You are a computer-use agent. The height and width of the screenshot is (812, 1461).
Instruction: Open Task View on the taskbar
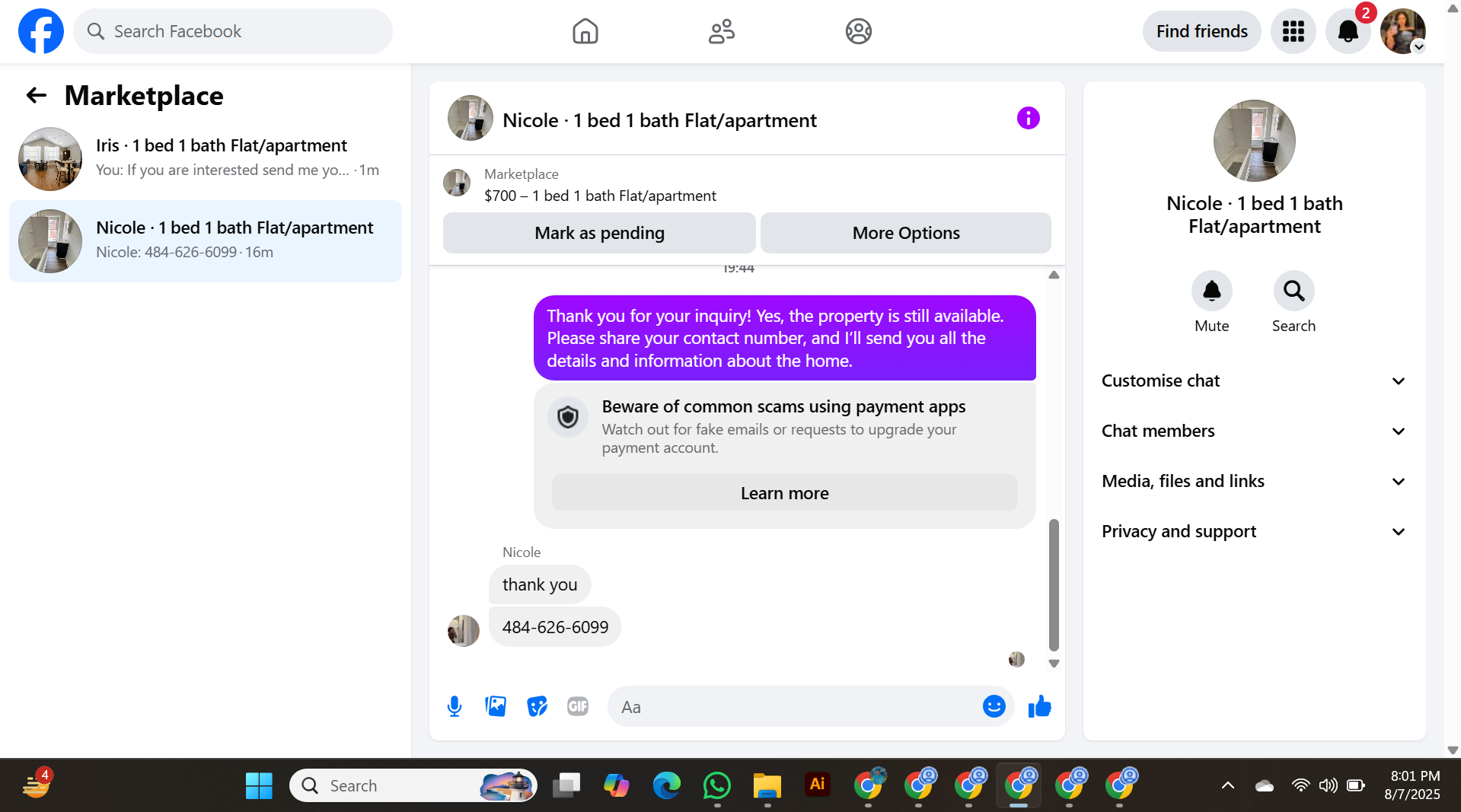(x=566, y=785)
